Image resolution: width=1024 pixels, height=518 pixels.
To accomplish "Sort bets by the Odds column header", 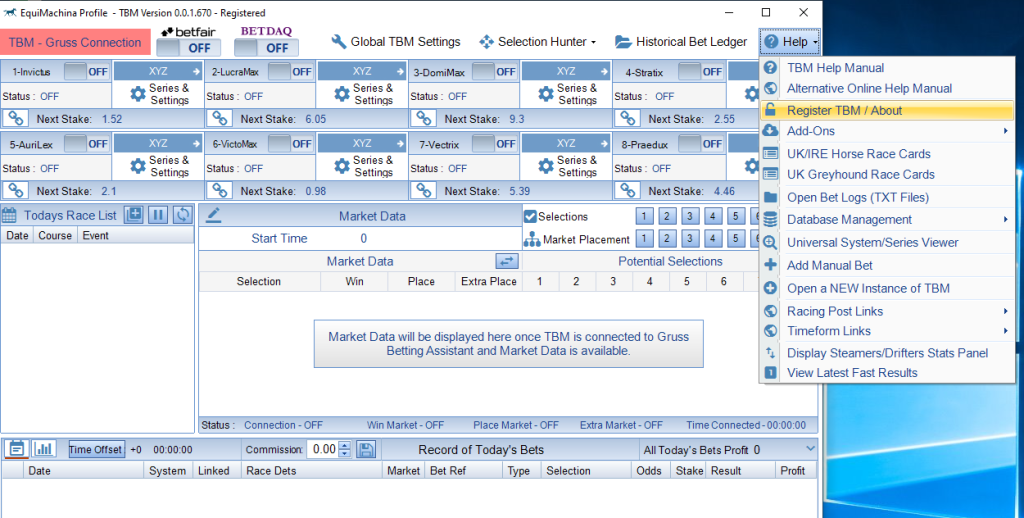I will pyautogui.click(x=648, y=470).
